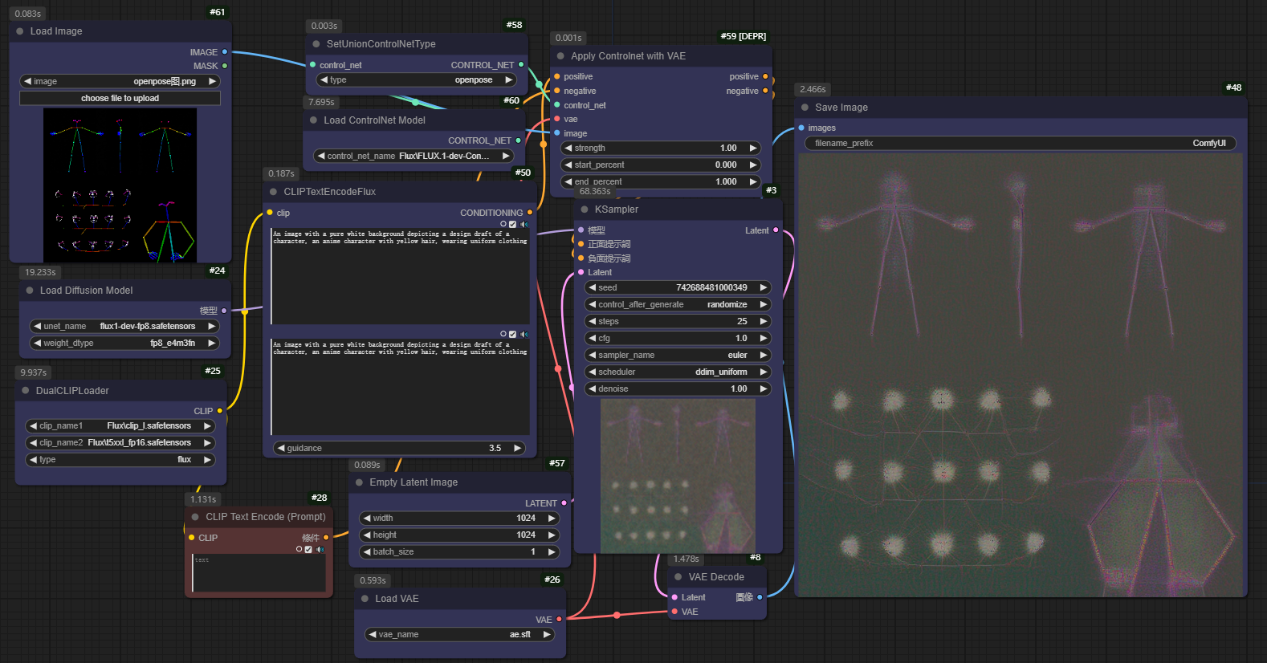
Task: Collapse the VAE Decode node
Action: [x=678, y=577]
